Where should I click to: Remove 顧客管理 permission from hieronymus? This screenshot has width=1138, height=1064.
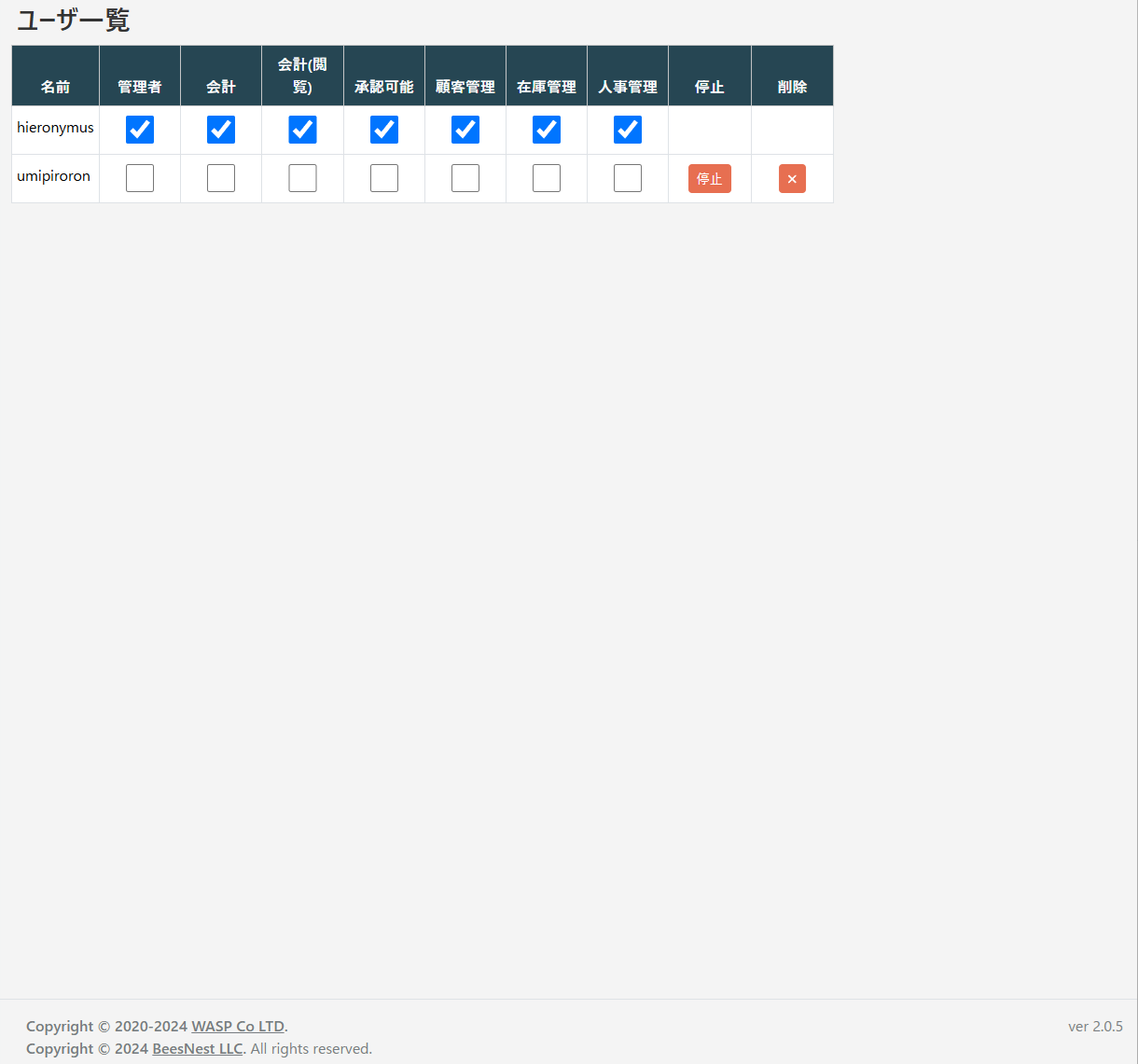point(465,130)
